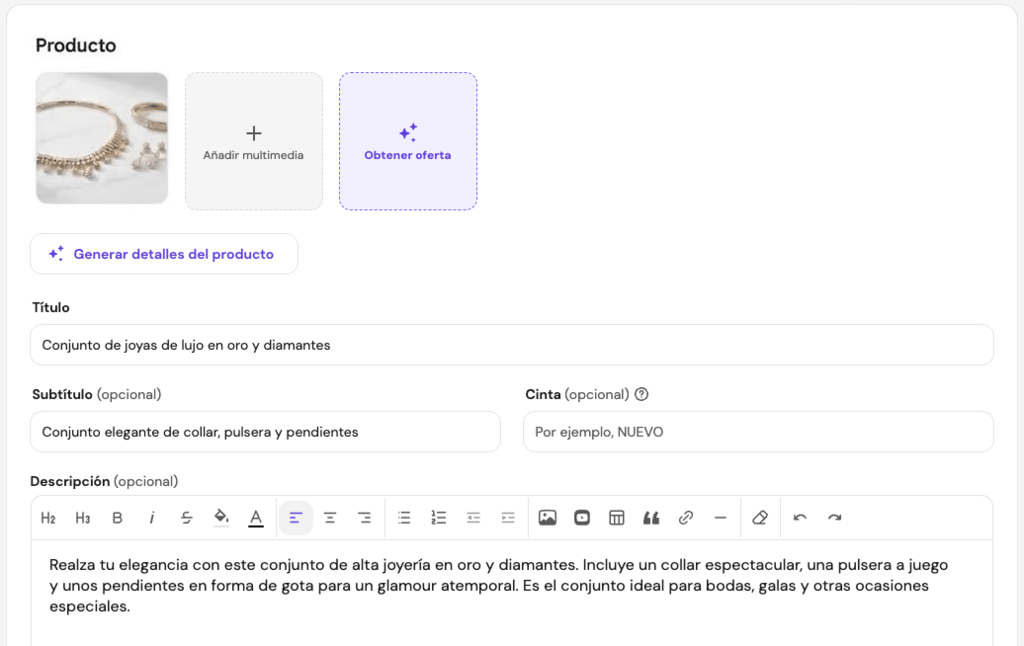Open the highlight fill color tool
Screen dimensions: 1024x646
(221, 518)
